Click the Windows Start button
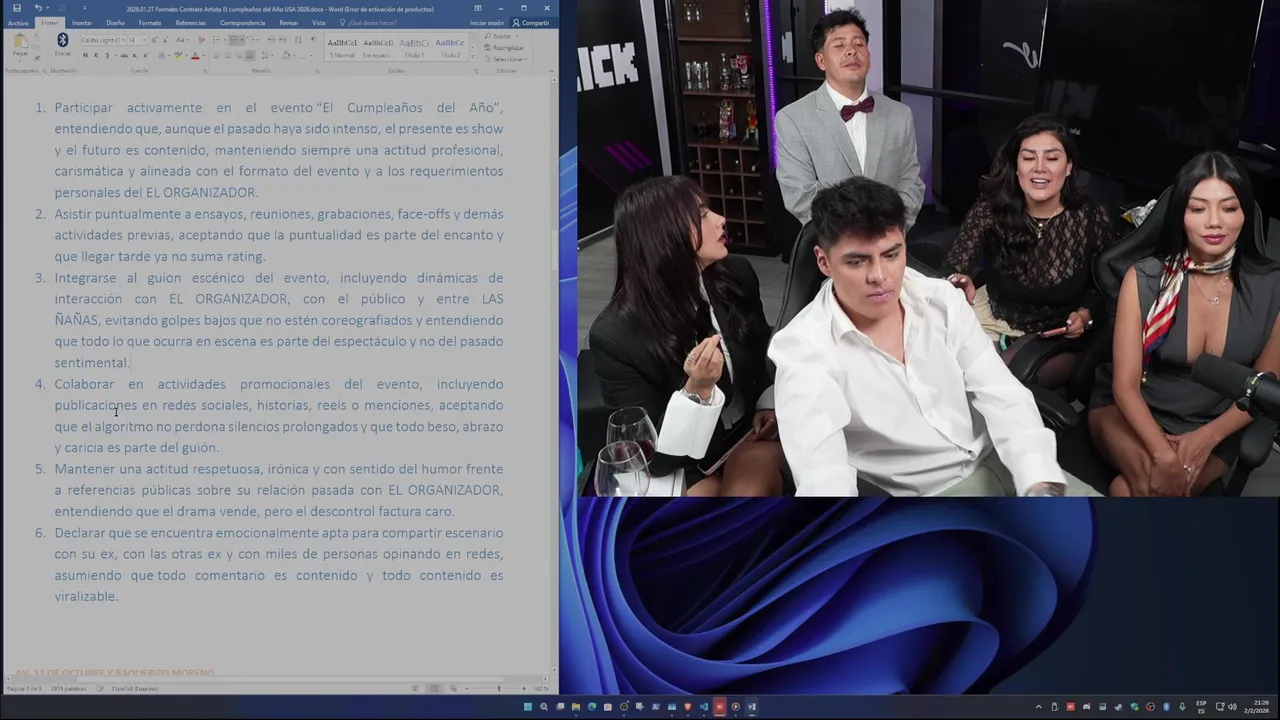 527,707
